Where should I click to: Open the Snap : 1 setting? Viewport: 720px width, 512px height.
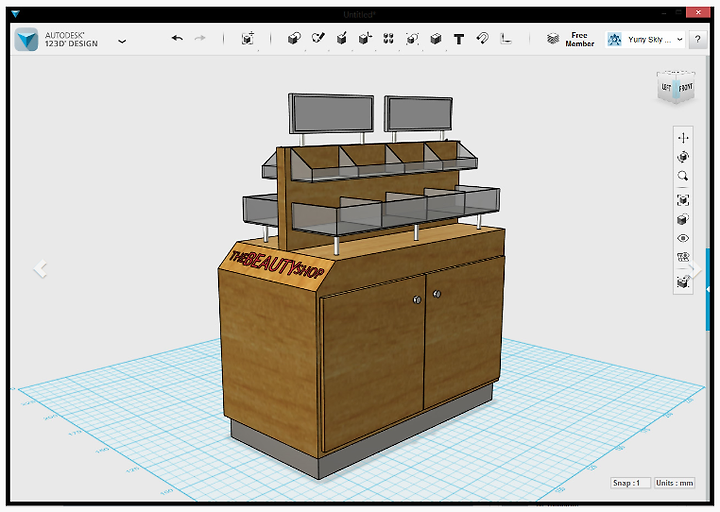(x=630, y=483)
